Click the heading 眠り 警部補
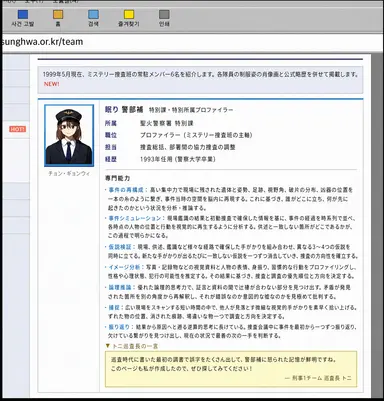Image resolution: width=384 pixels, height=401 pixels. click(124, 109)
